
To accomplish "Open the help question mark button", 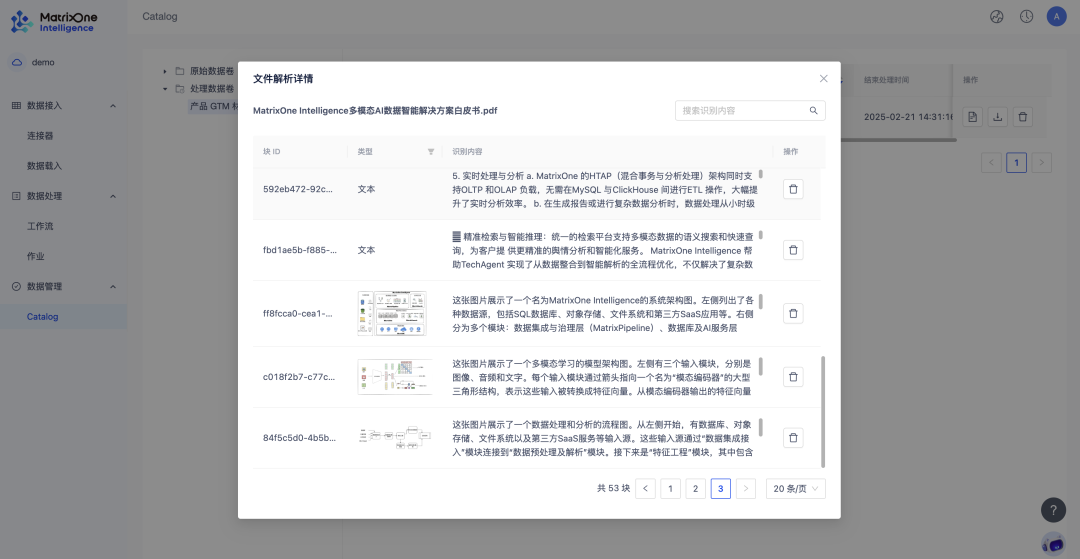I will pyautogui.click(x=1053, y=510).
